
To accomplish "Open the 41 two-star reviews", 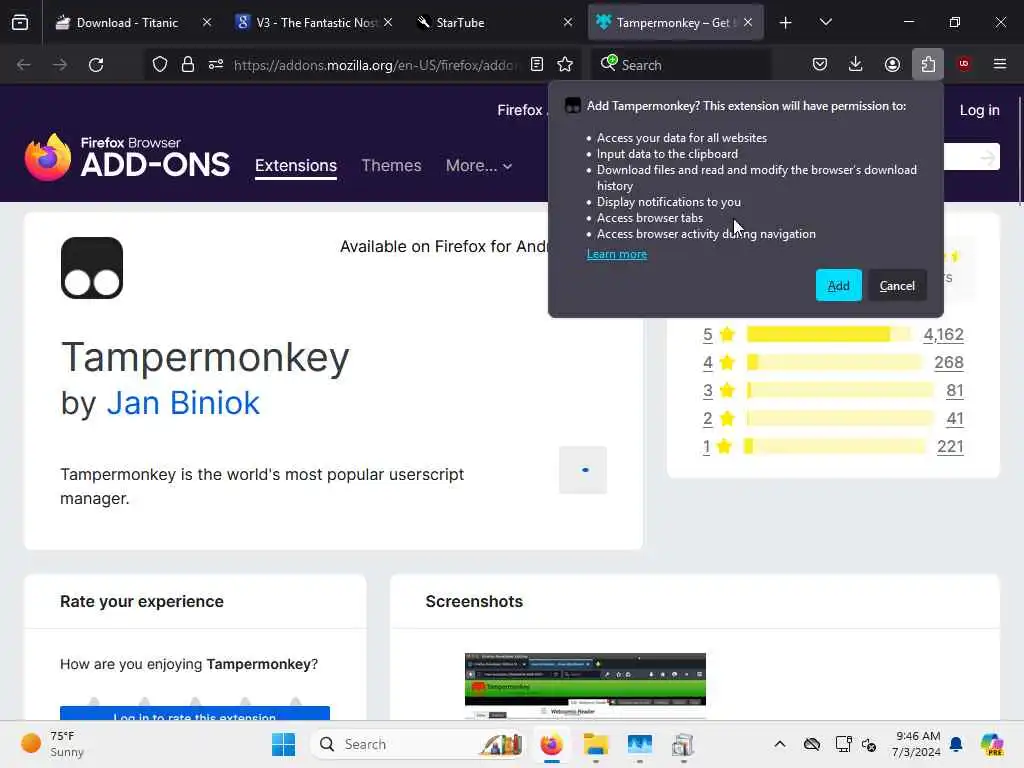I will [x=955, y=419].
